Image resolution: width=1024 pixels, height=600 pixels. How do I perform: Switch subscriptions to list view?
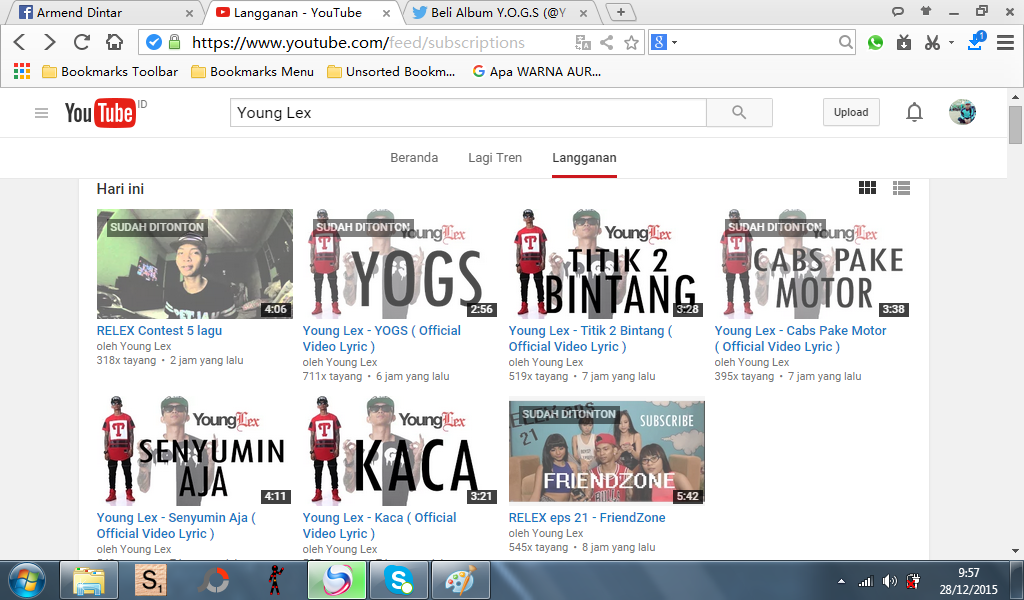(901, 188)
